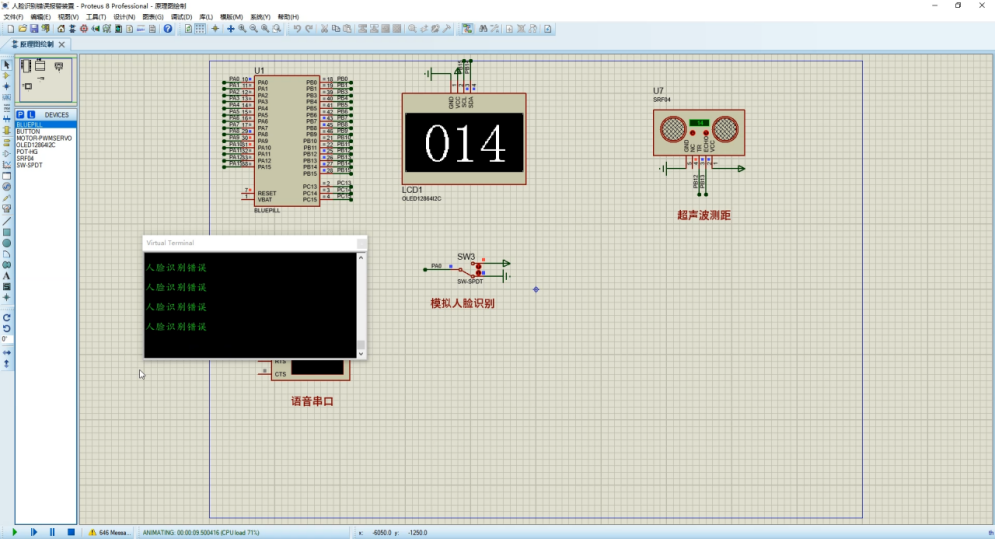Open the 调试(D) menu
This screenshot has height=539, width=995.
pyautogui.click(x=181, y=17)
